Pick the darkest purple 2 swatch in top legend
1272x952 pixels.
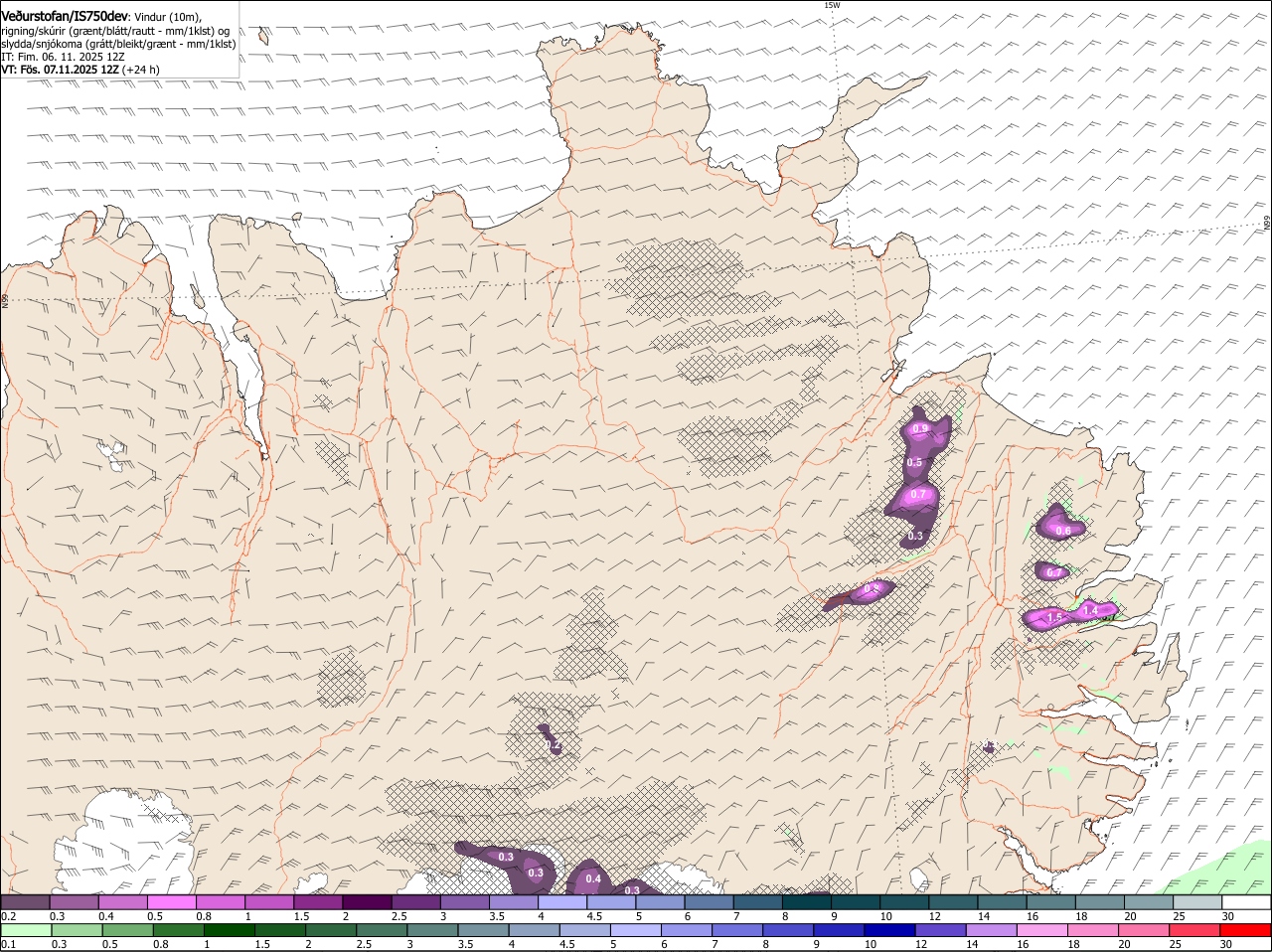pos(367,902)
